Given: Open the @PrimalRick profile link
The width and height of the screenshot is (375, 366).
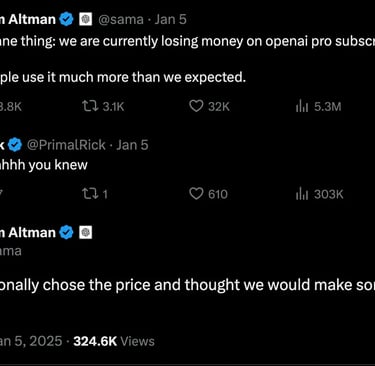Looking at the screenshot, I should coord(66,145).
